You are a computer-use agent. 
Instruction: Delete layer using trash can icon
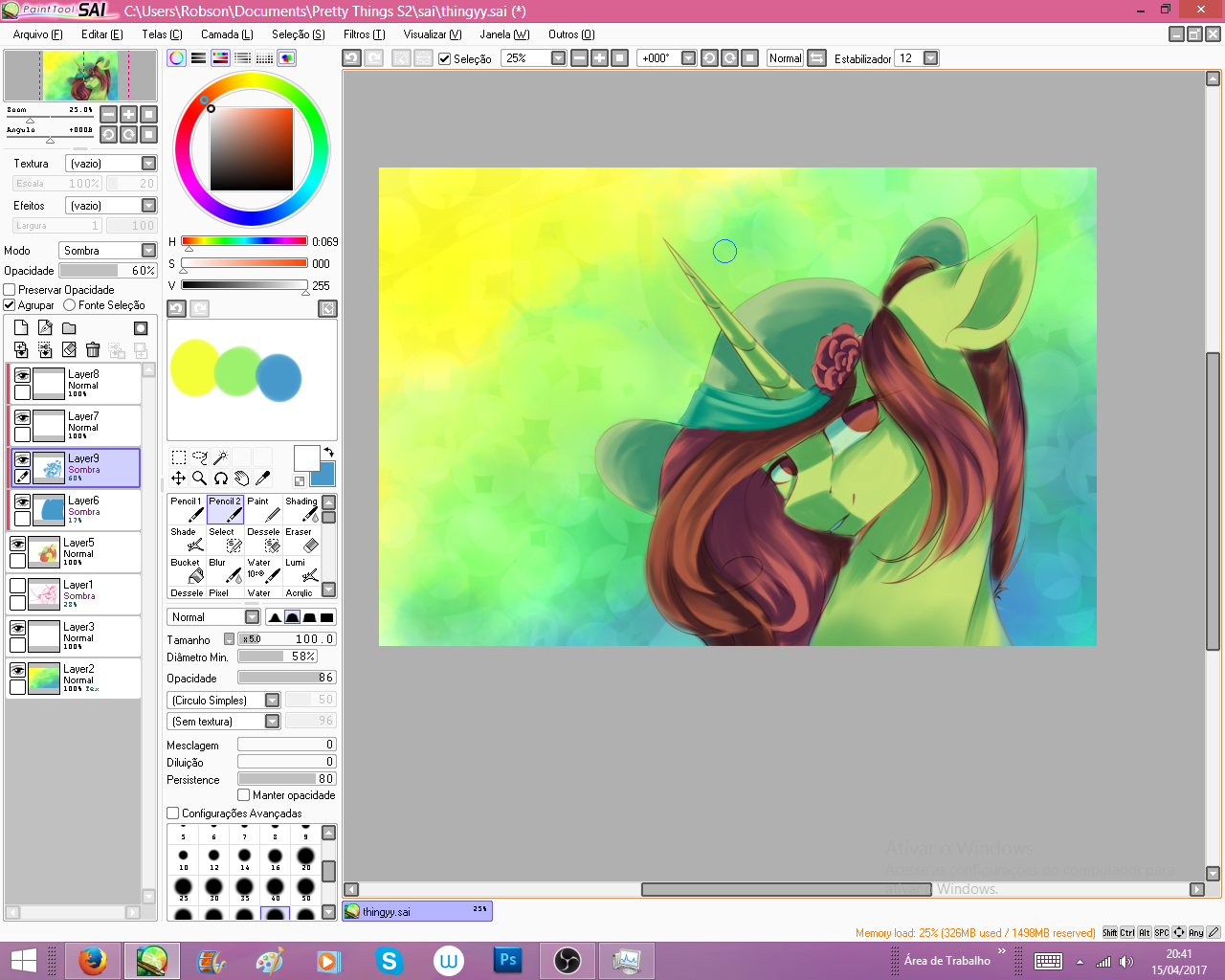coord(93,350)
